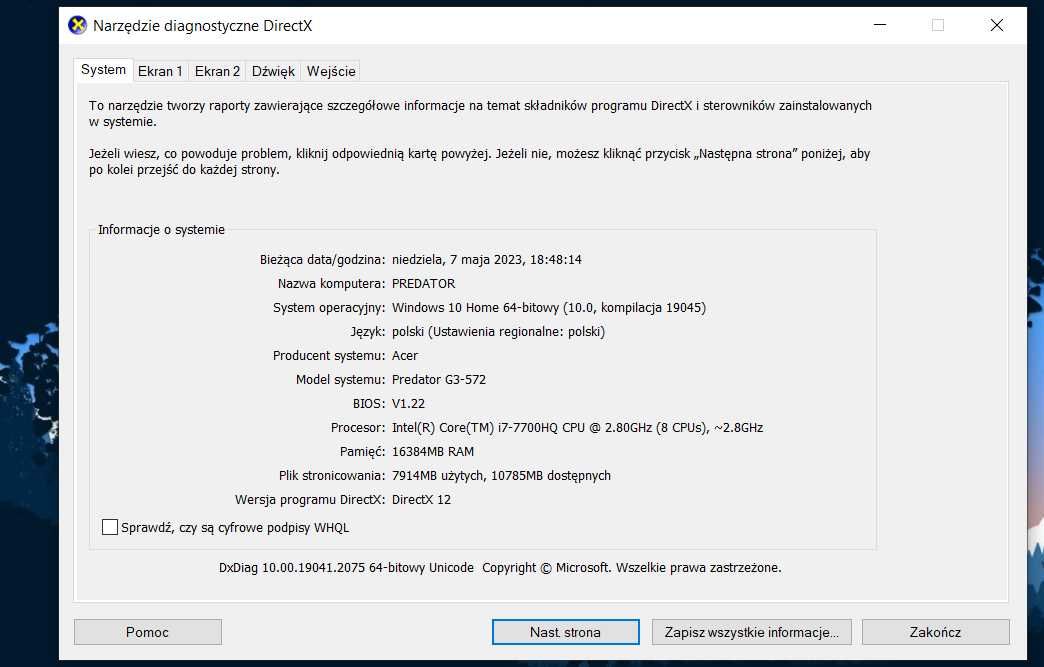Enable the WHQL digital signatures checkbox
This screenshot has width=1044, height=667.
coord(110,527)
